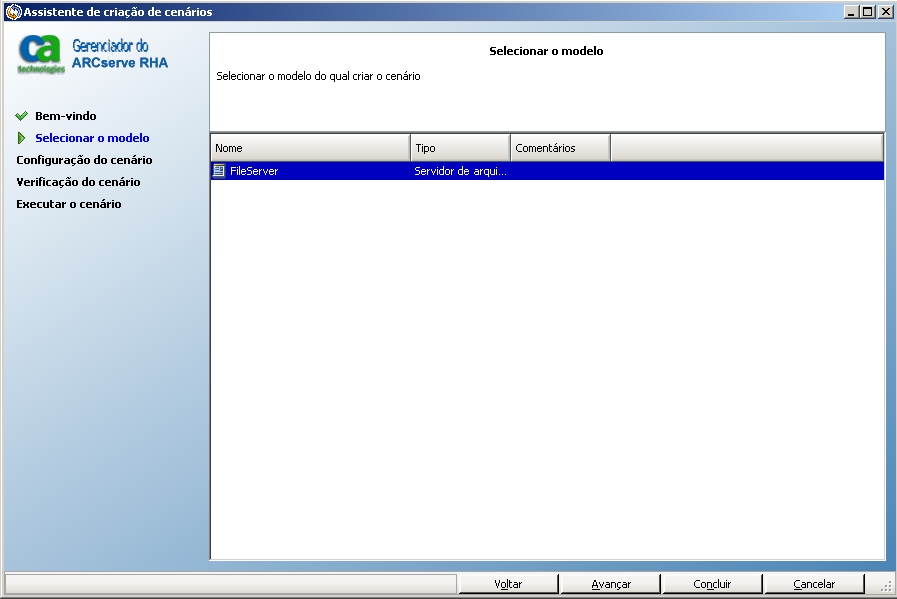
Task: Click the green checkmark beside Bem-vindo
Action: coord(22,116)
